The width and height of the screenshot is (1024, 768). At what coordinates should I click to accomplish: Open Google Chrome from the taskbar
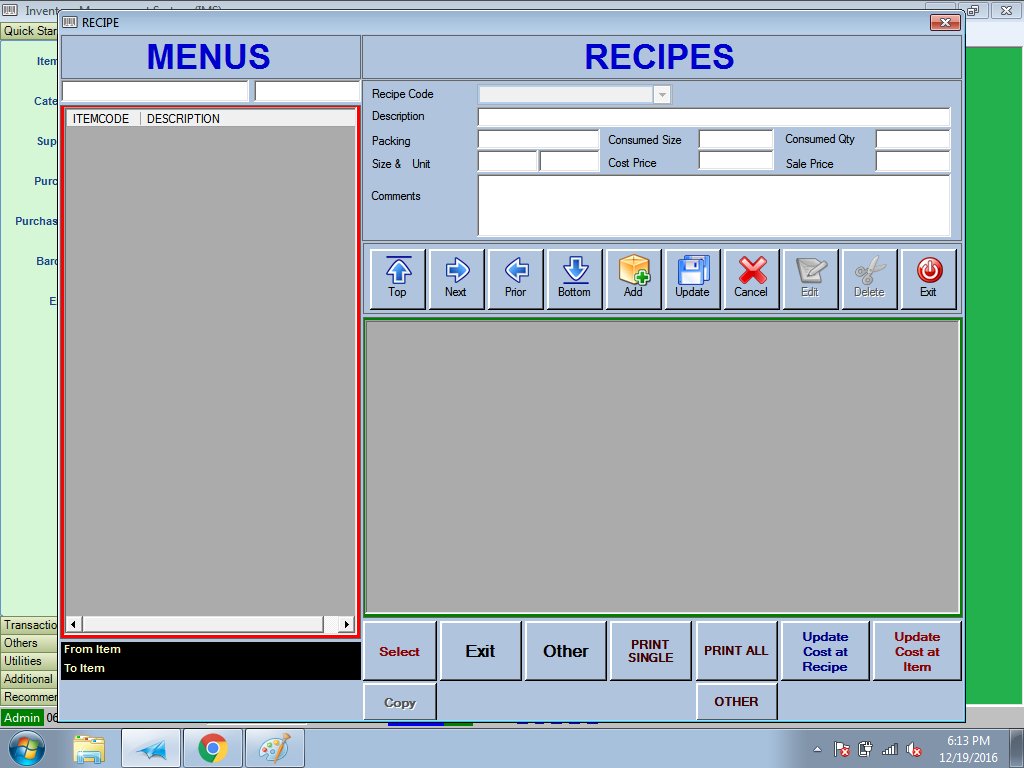point(211,748)
